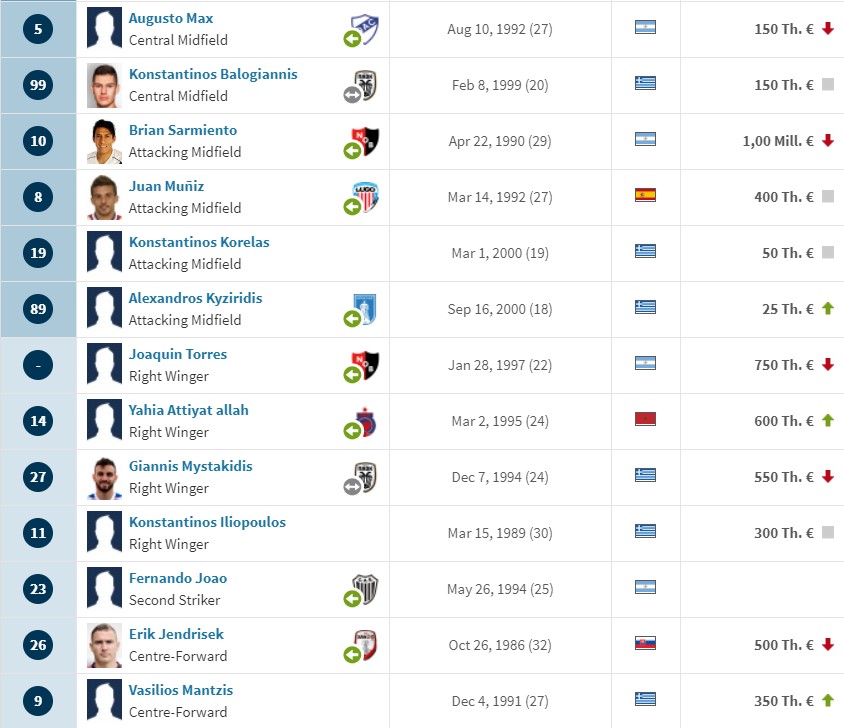Image resolution: width=844 pixels, height=728 pixels.
Task: Click the Moroccan flag in Attiyat allah's row
Action: [645, 419]
